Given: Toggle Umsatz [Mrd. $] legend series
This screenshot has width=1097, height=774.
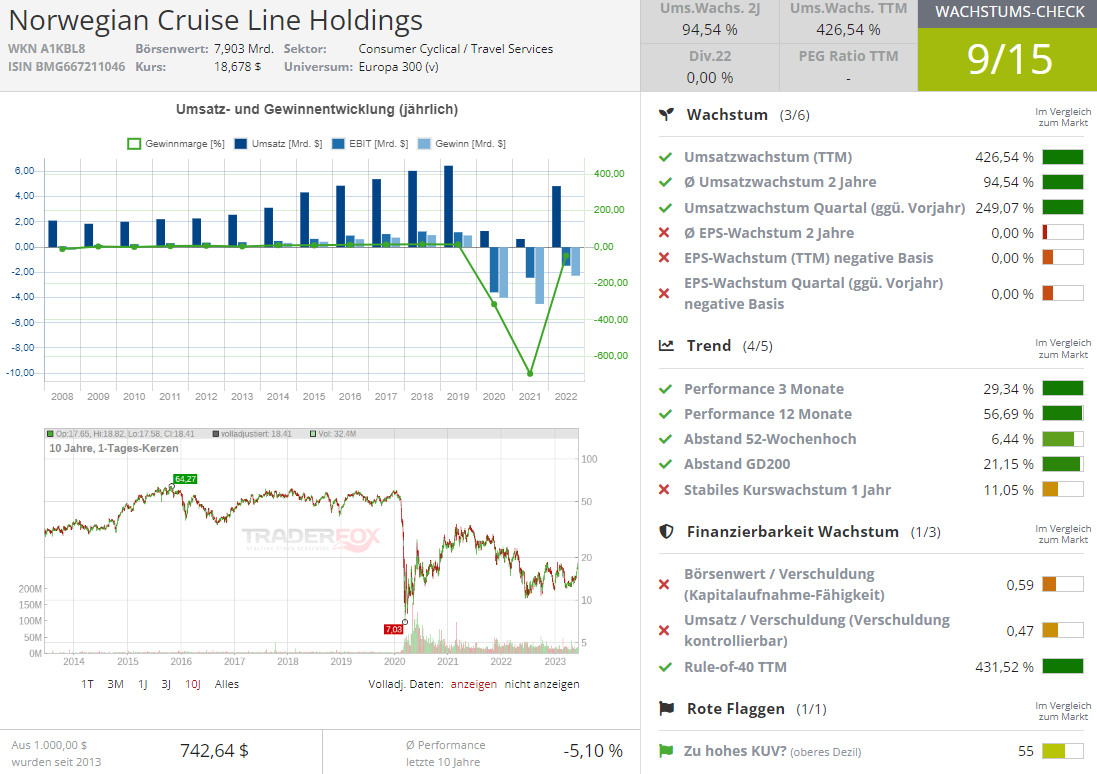Looking at the screenshot, I should [x=278, y=143].
